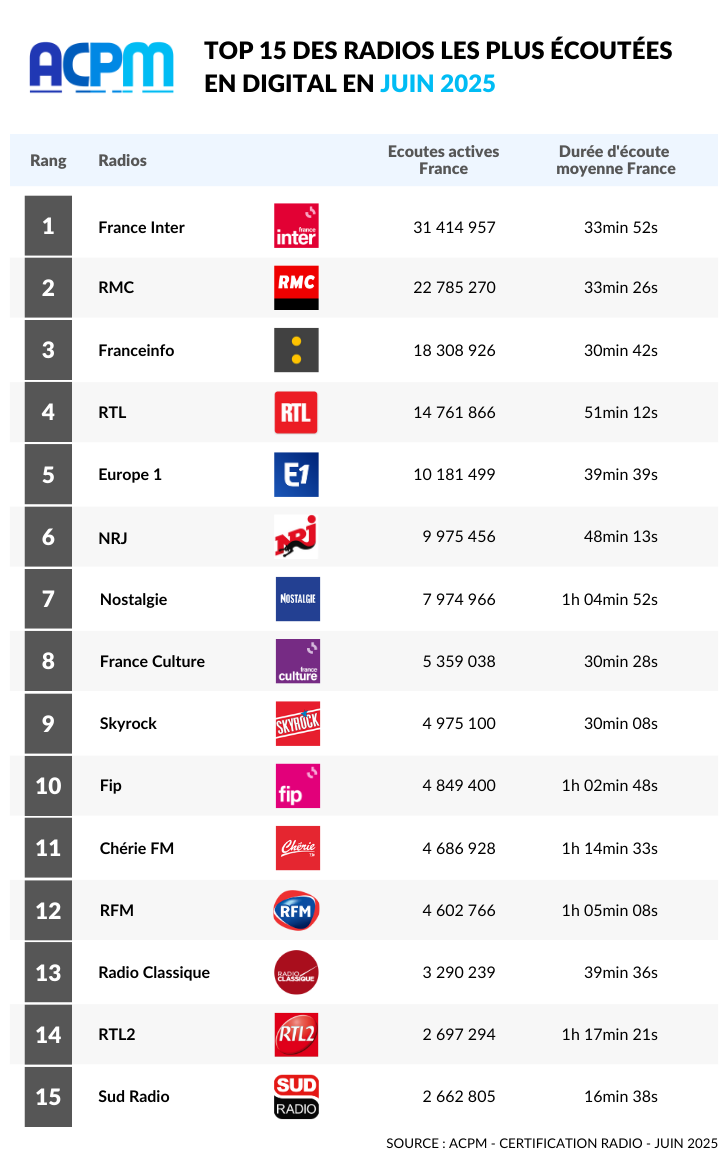Click the Franceinfo yellow dots logo

point(296,350)
